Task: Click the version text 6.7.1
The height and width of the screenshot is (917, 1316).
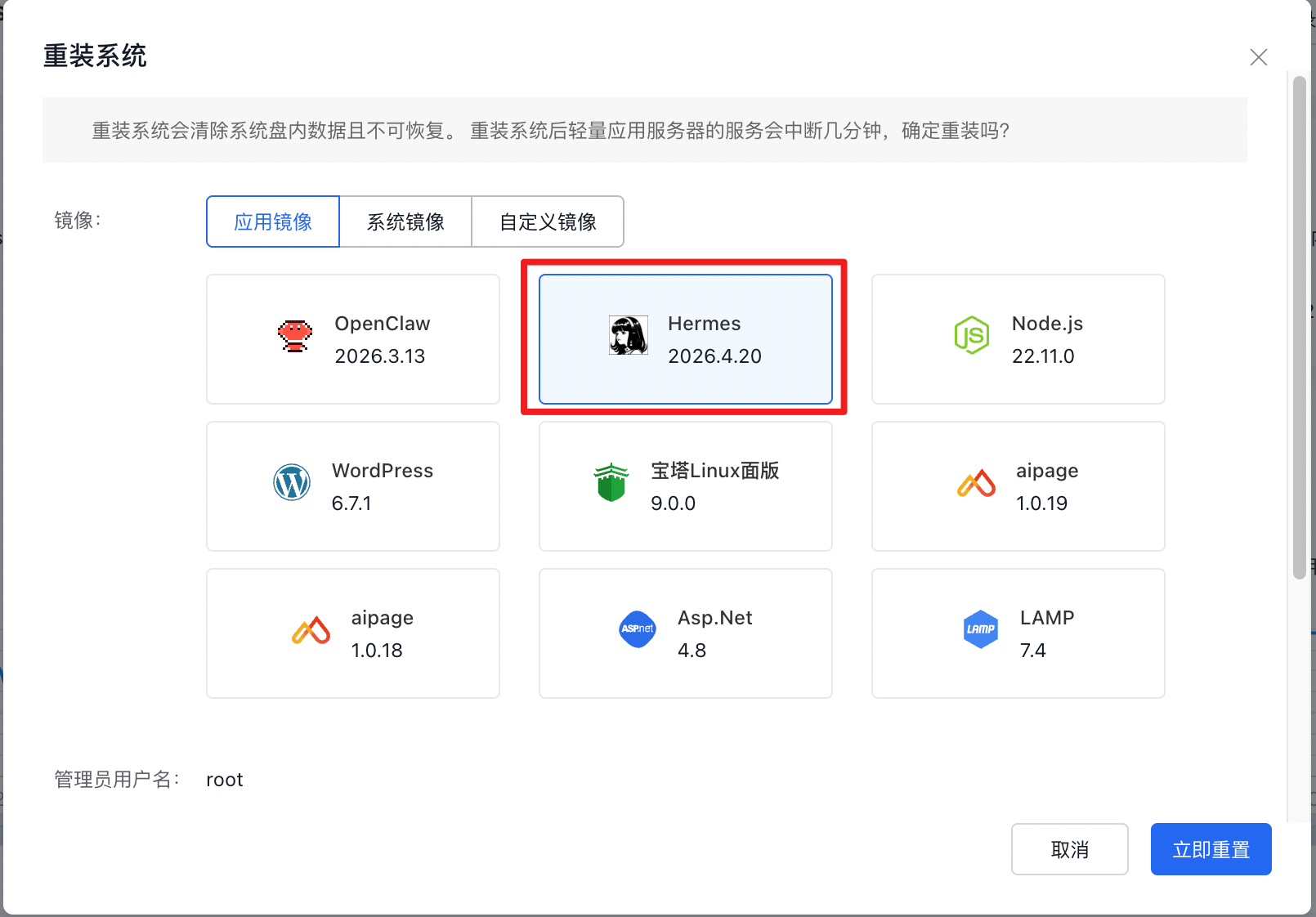Action: click(351, 503)
